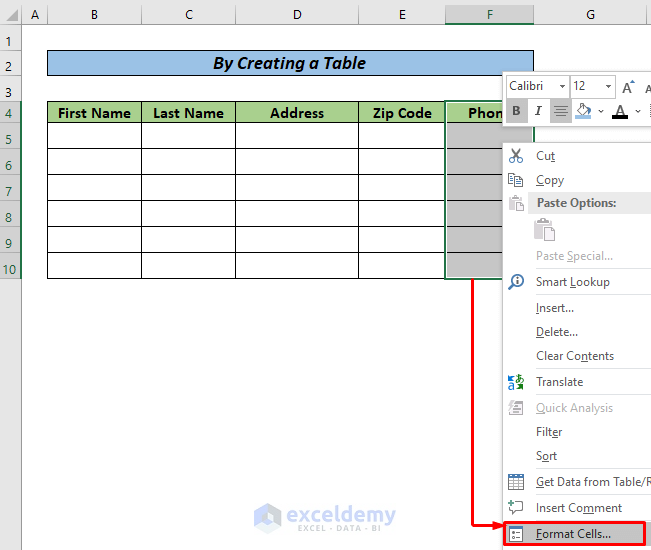Click the fill color paint bucket
The height and width of the screenshot is (550, 651).
[x=583, y=111]
